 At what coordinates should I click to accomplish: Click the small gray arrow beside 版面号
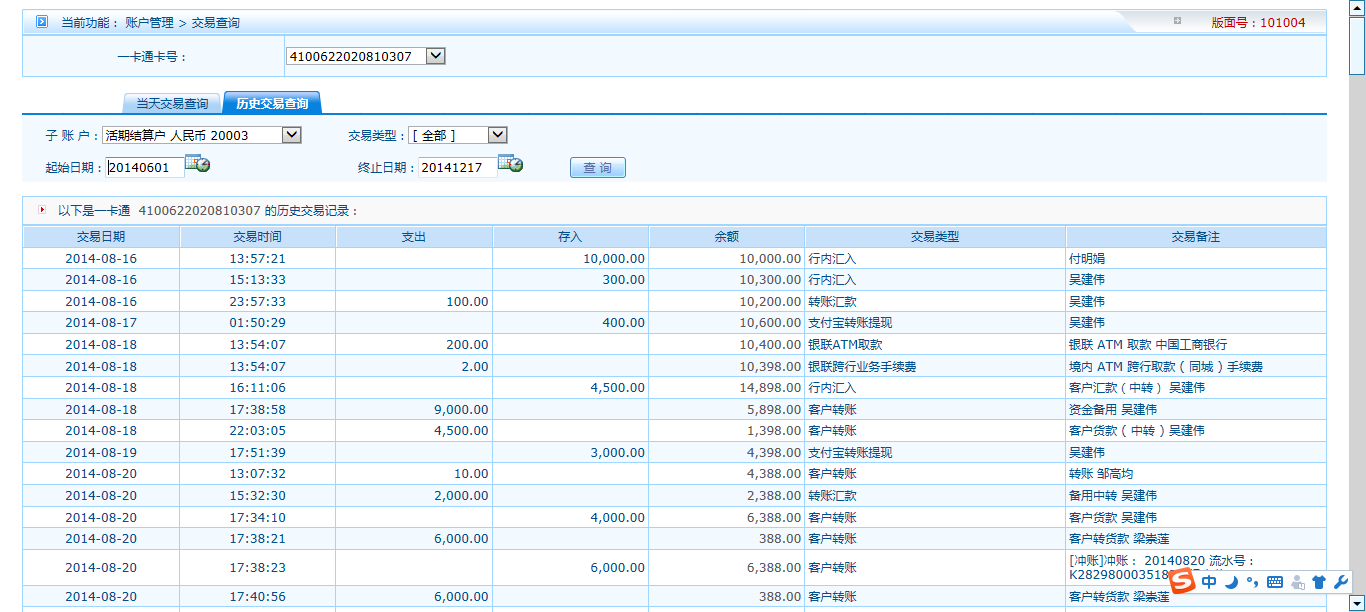pos(1177,21)
